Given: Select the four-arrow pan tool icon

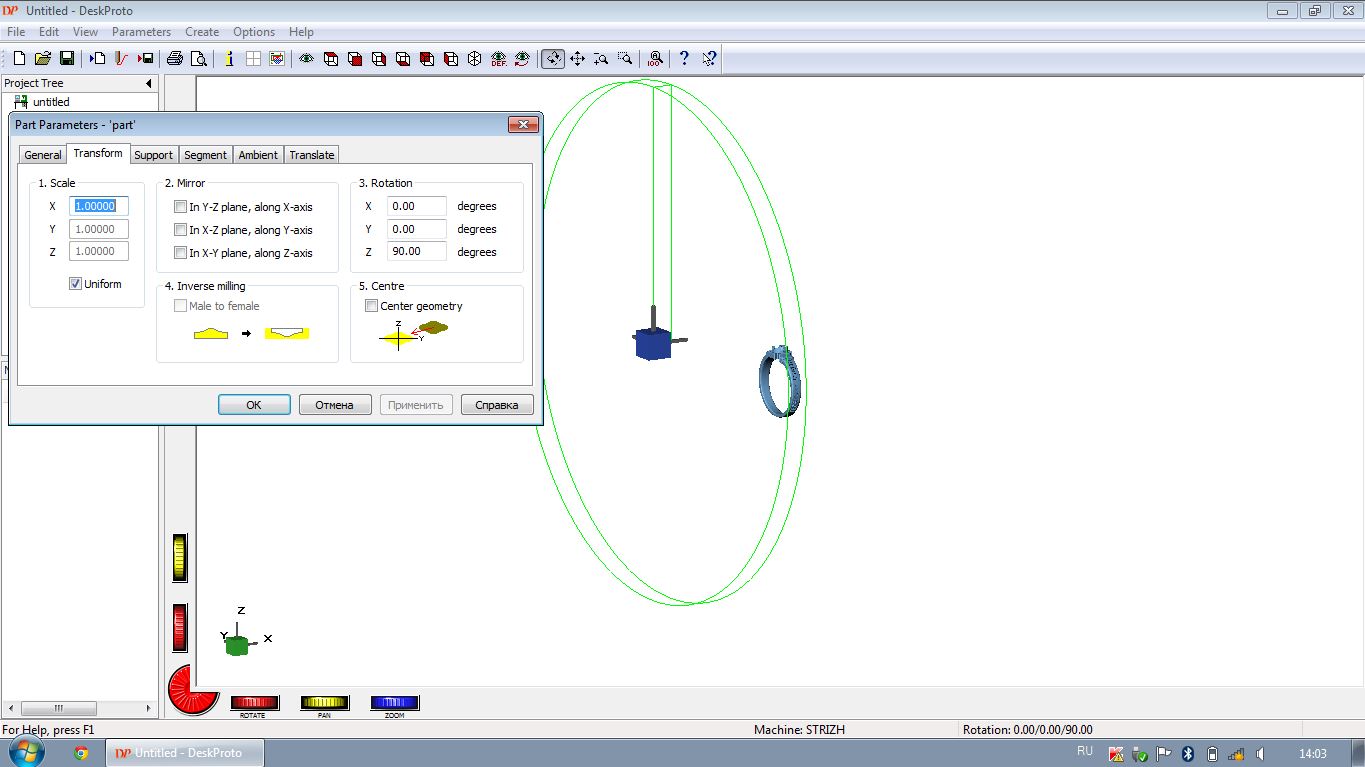Looking at the screenshot, I should (x=577, y=59).
